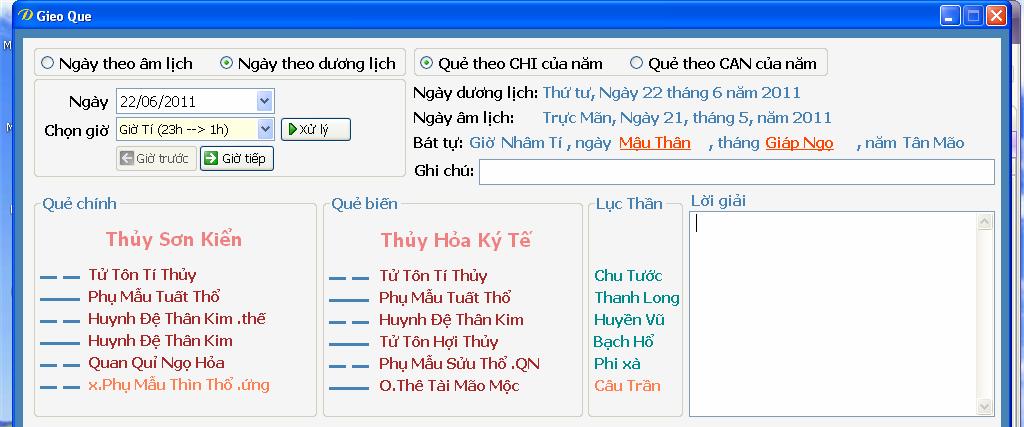This screenshot has height=427, width=1024.
Task: Click the Thủy Sơn Kiển hexagram title
Action: [x=174, y=240]
